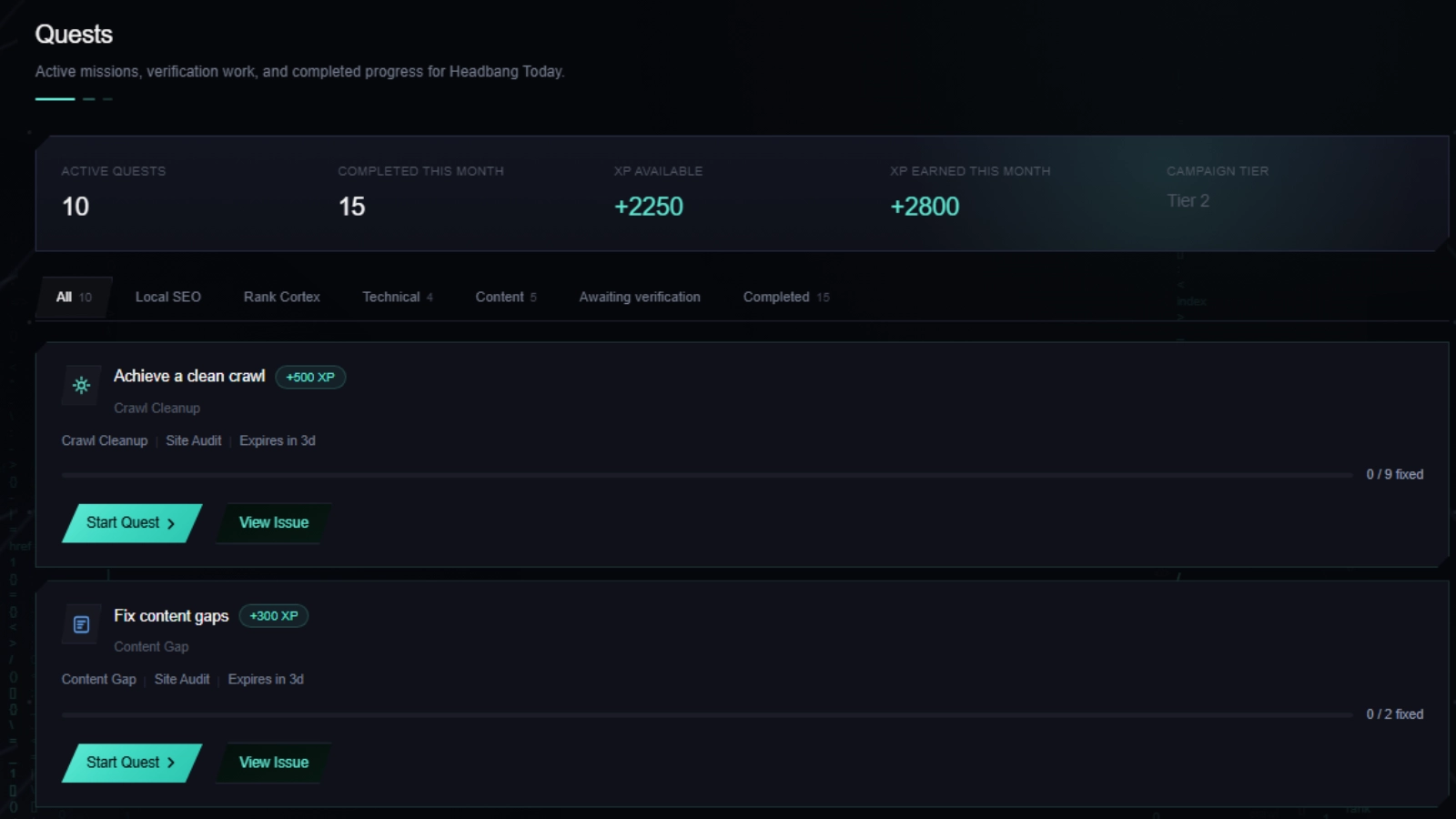Switch to the Local SEO tab
Viewport: 1456px width, 819px height.
tap(168, 298)
